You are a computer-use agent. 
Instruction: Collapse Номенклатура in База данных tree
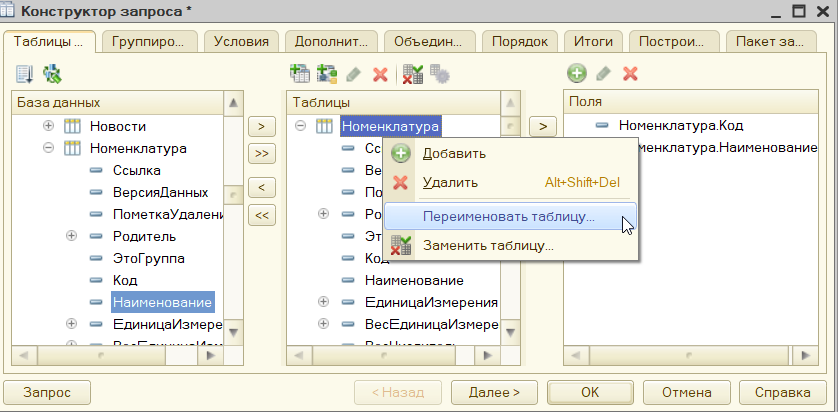pyautogui.click(x=49, y=148)
